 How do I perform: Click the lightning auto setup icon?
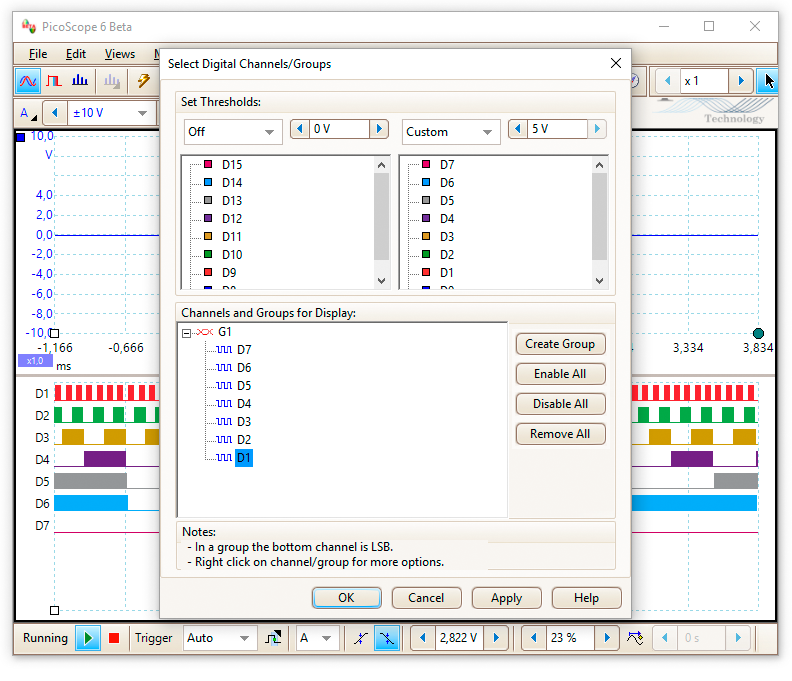(x=143, y=81)
